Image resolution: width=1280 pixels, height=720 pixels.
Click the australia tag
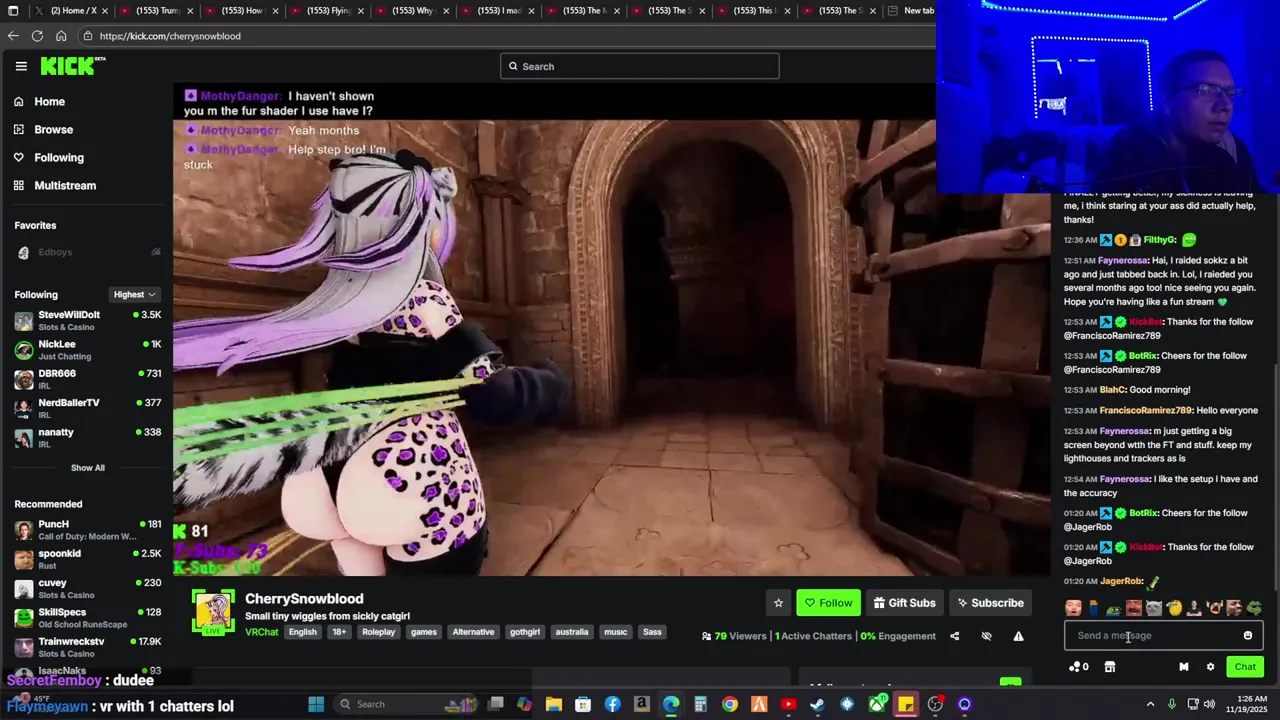[x=572, y=632]
